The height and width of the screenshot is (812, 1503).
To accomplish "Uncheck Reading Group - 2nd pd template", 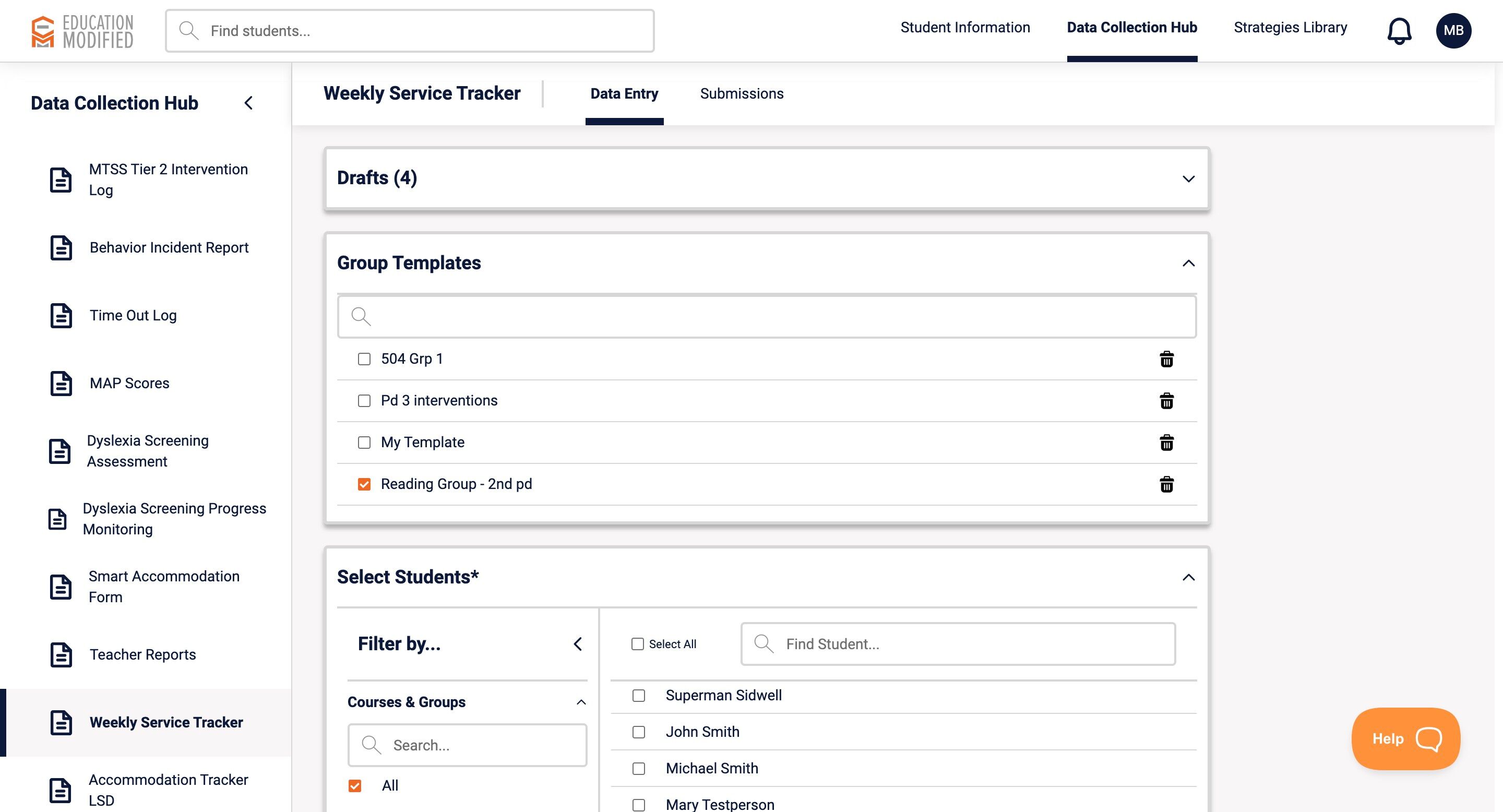I will (364, 484).
